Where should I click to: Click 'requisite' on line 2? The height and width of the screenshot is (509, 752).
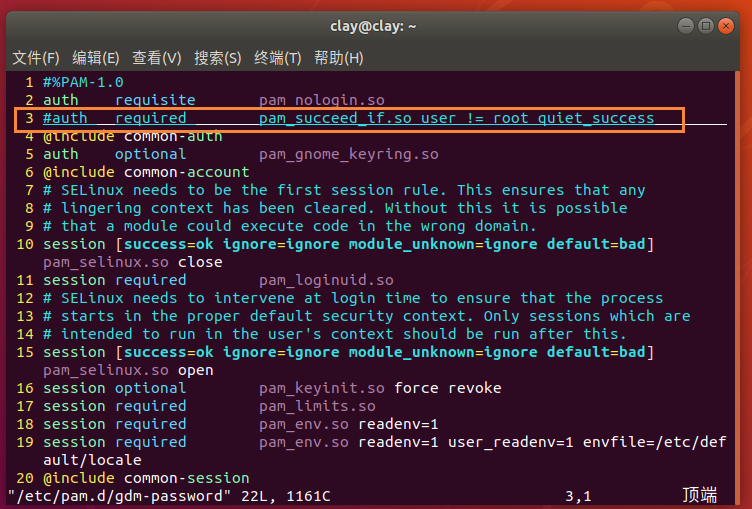155,100
